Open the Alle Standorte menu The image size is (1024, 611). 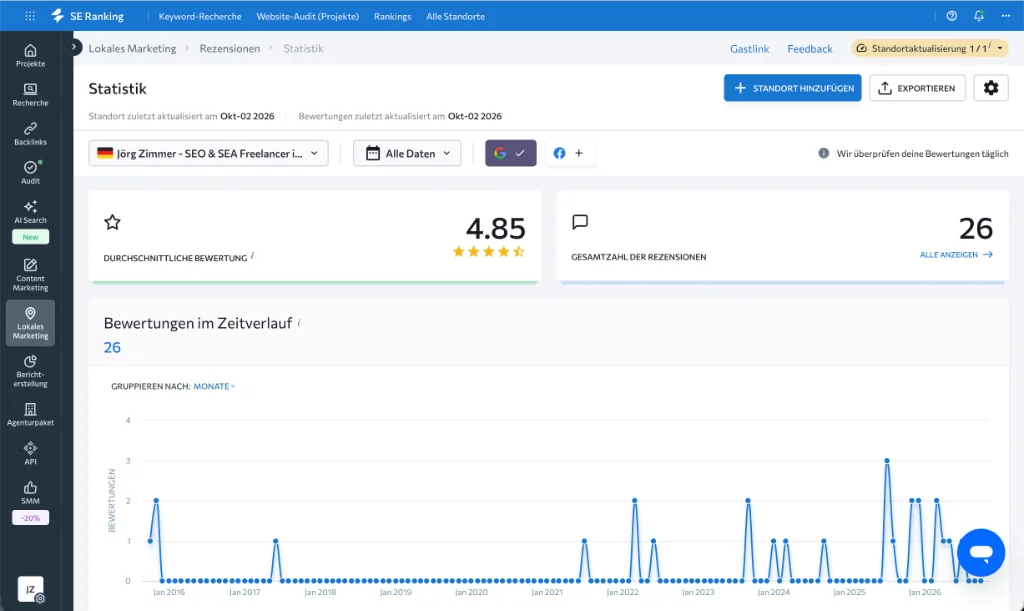[x=456, y=16]
